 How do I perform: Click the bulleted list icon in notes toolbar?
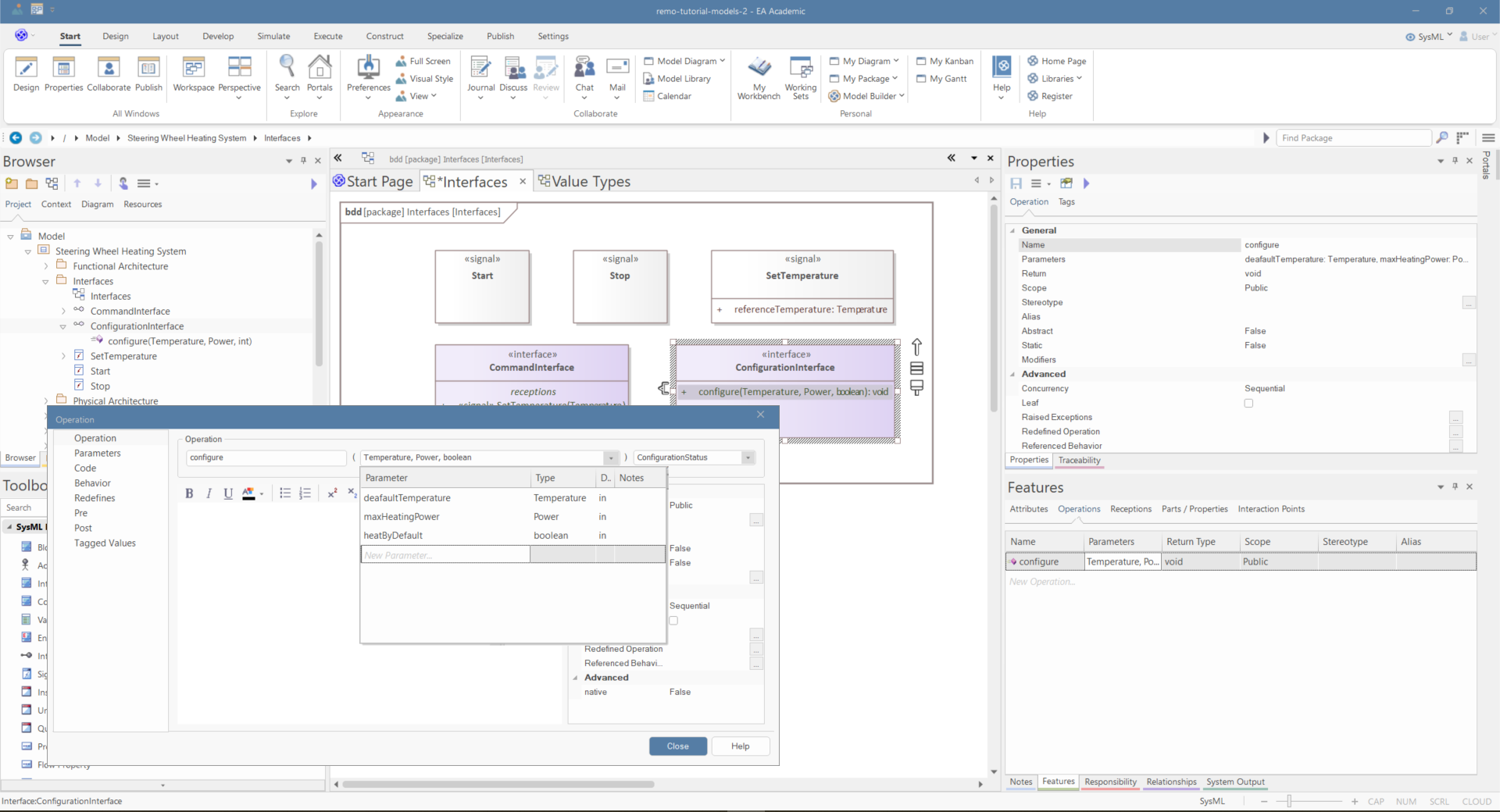tap(285, 493)
